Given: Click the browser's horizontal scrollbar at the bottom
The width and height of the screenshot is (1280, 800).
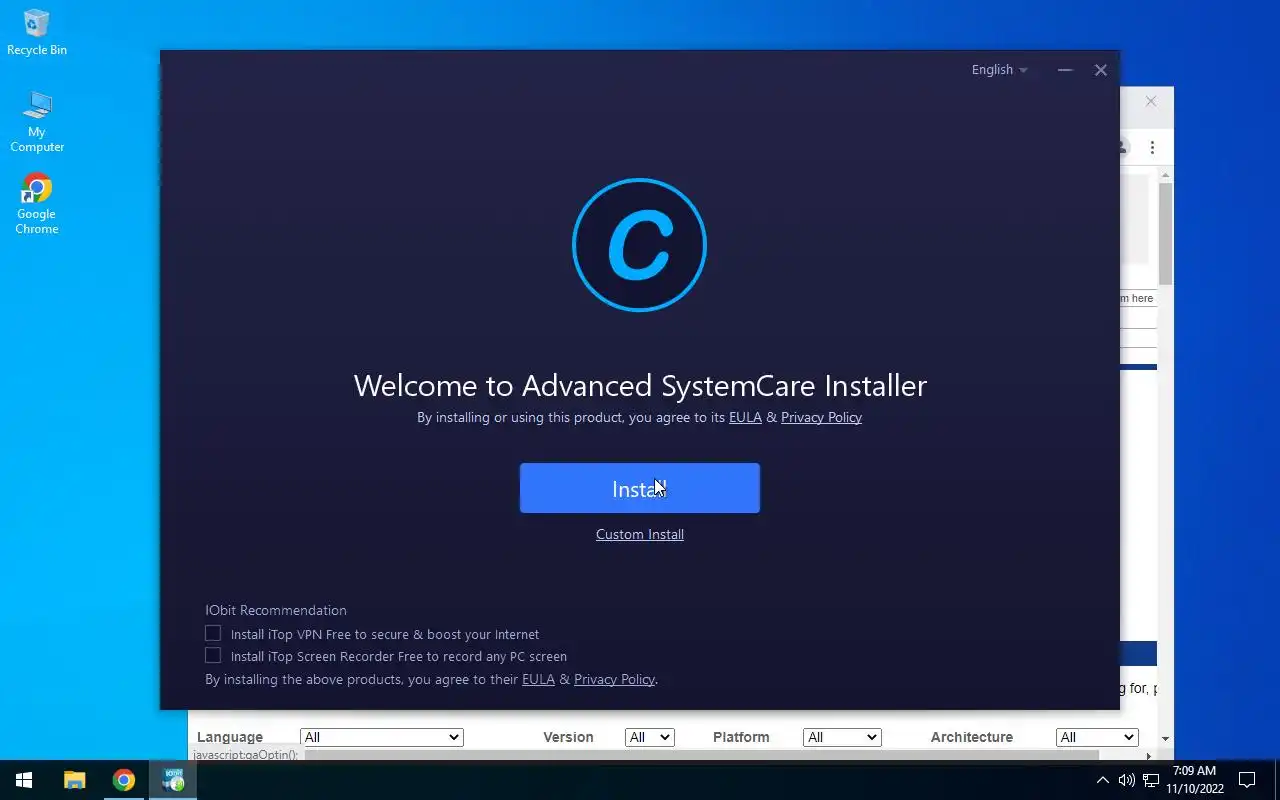Looking at the screenshot, I should coord(700,755).
